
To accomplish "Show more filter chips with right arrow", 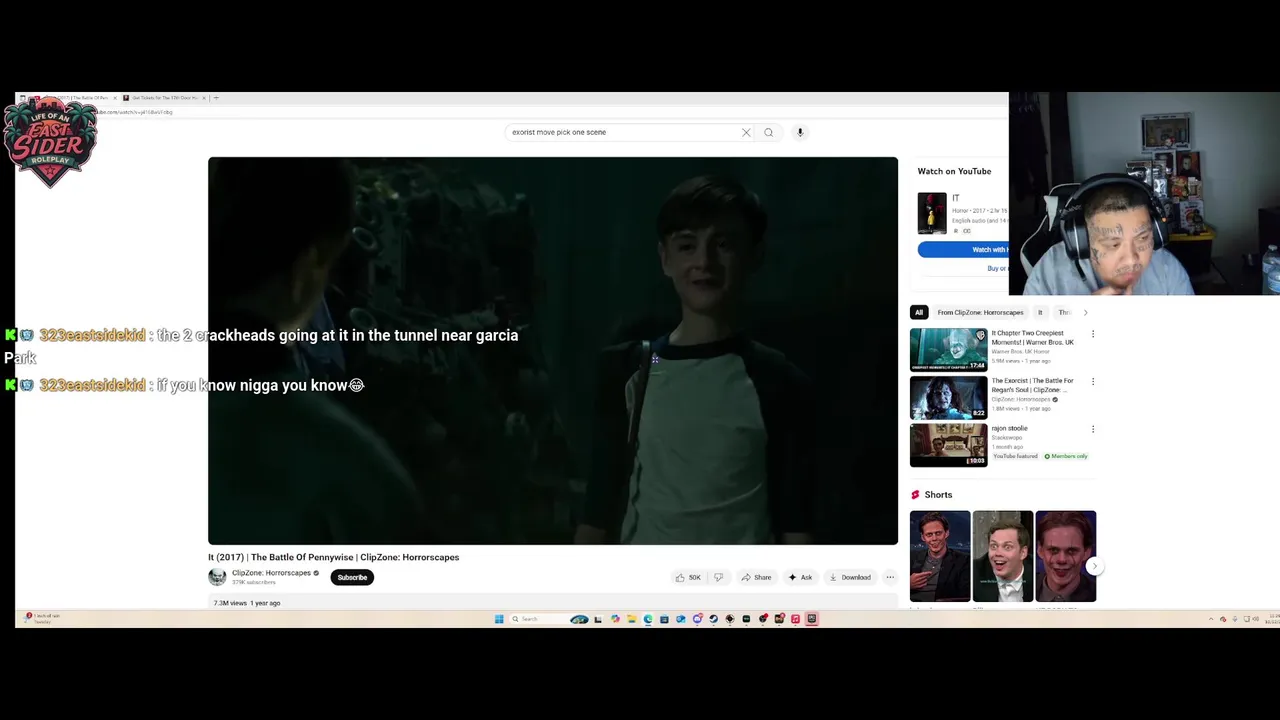I will pos(1085,312).
